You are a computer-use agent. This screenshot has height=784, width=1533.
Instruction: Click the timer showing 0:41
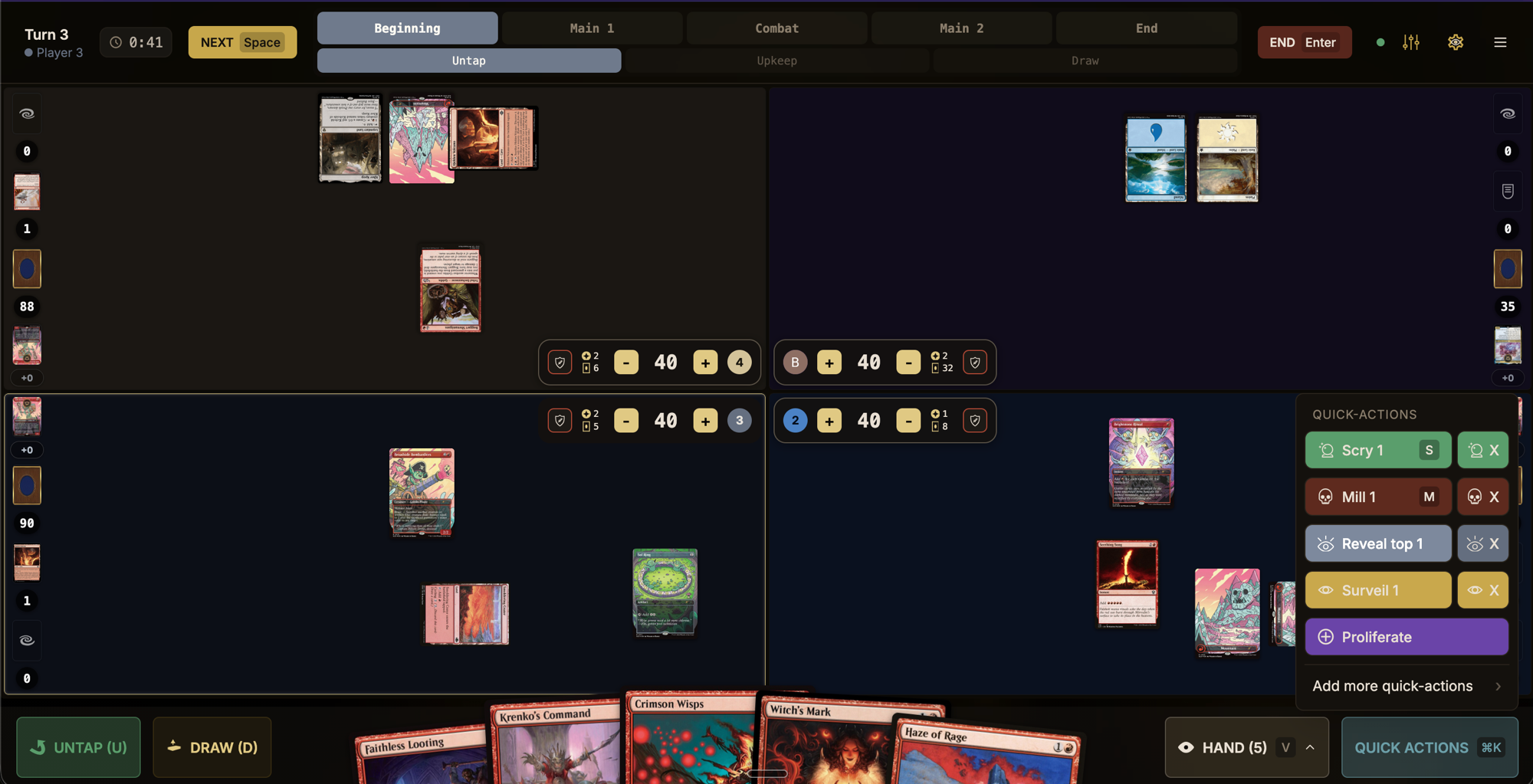click(x=136, y=42)
